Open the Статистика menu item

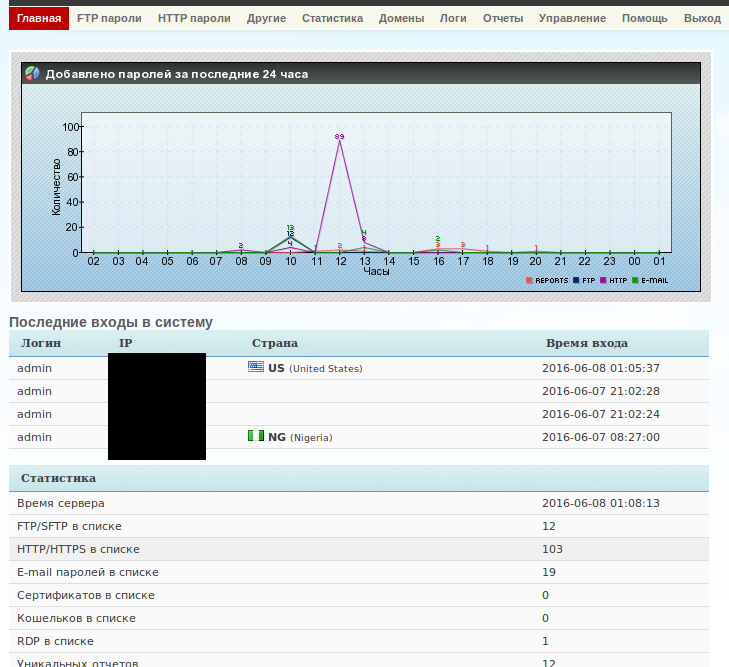(x=332, y=19)
